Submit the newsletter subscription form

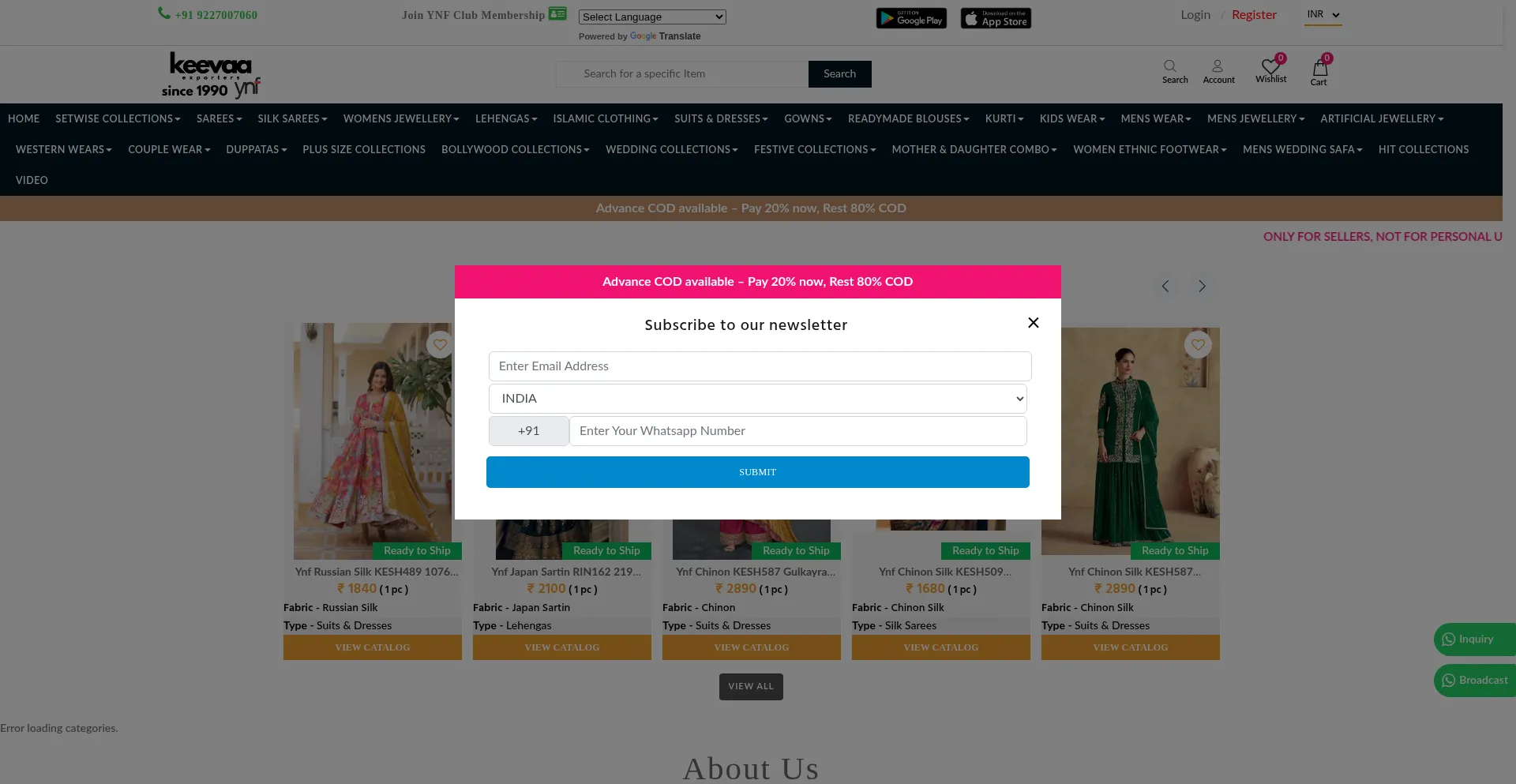point(758,472)
